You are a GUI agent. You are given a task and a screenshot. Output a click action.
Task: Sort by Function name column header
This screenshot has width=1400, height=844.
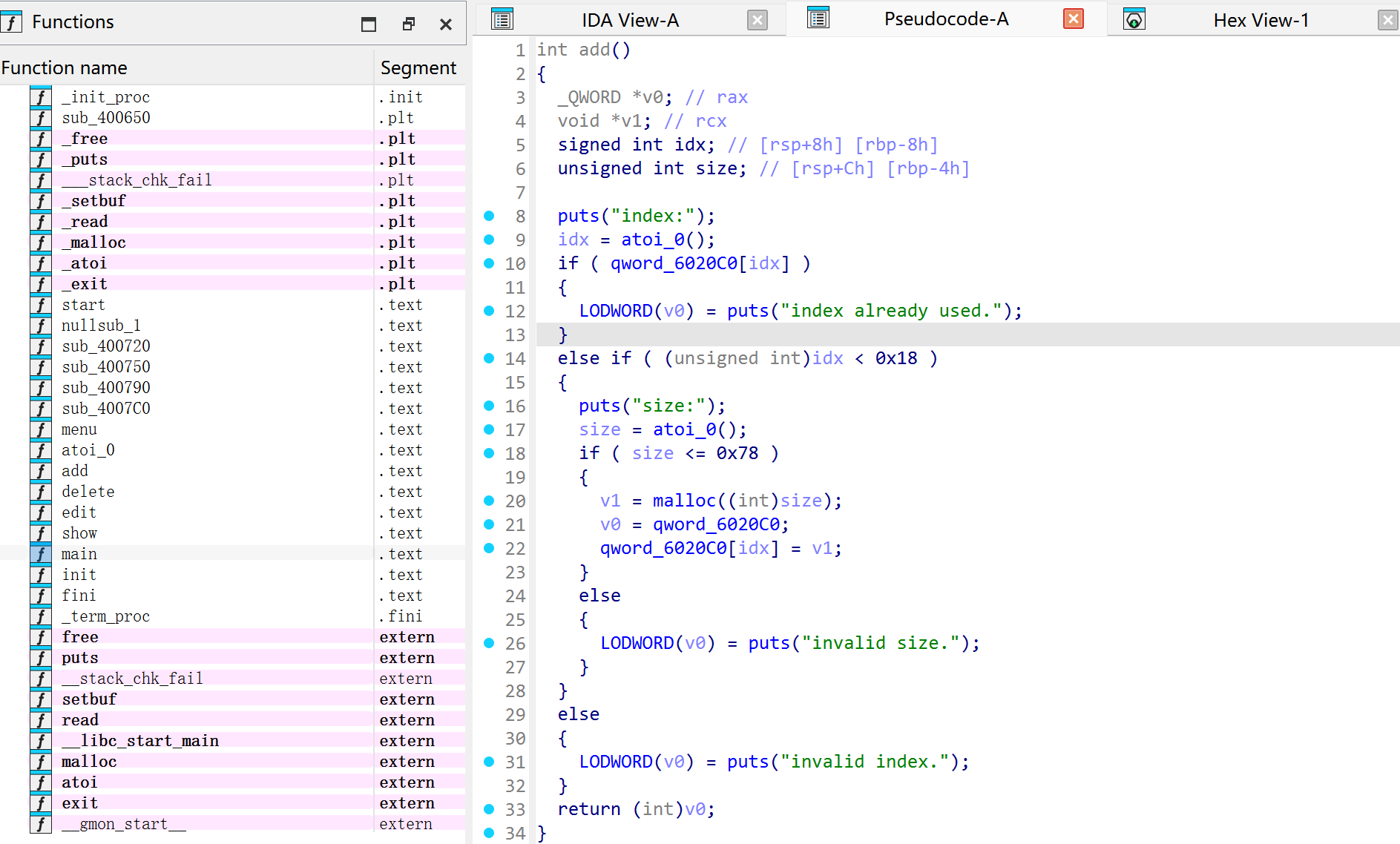click(x=185, y=67)
